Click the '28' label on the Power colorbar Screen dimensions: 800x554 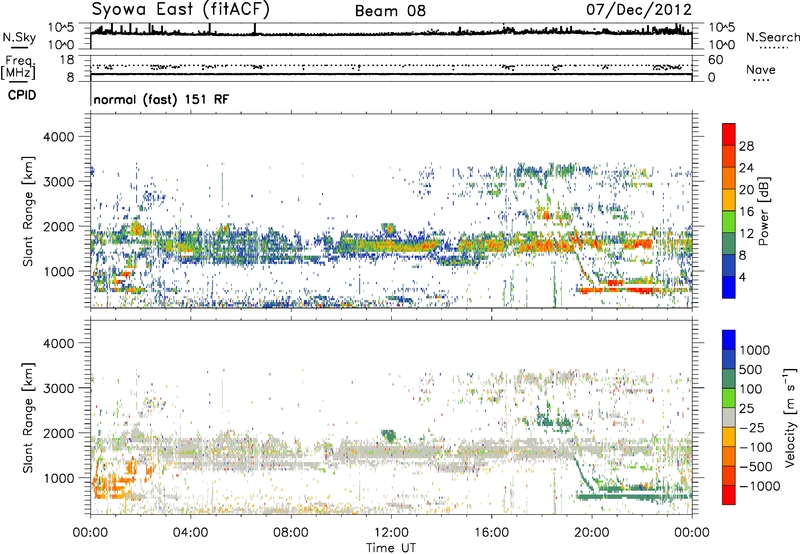pyautogui.click(x=746, y=146)
